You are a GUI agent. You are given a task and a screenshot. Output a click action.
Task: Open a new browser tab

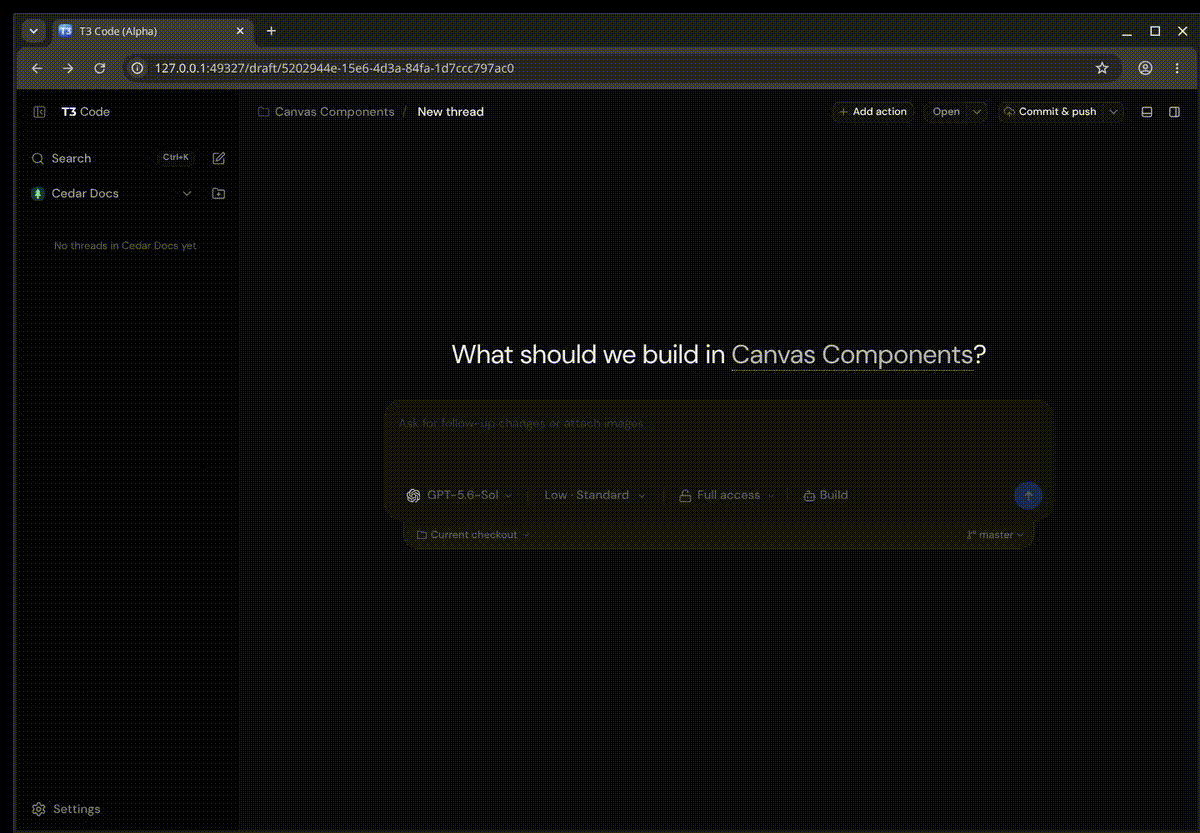click(x=271, y=31)
